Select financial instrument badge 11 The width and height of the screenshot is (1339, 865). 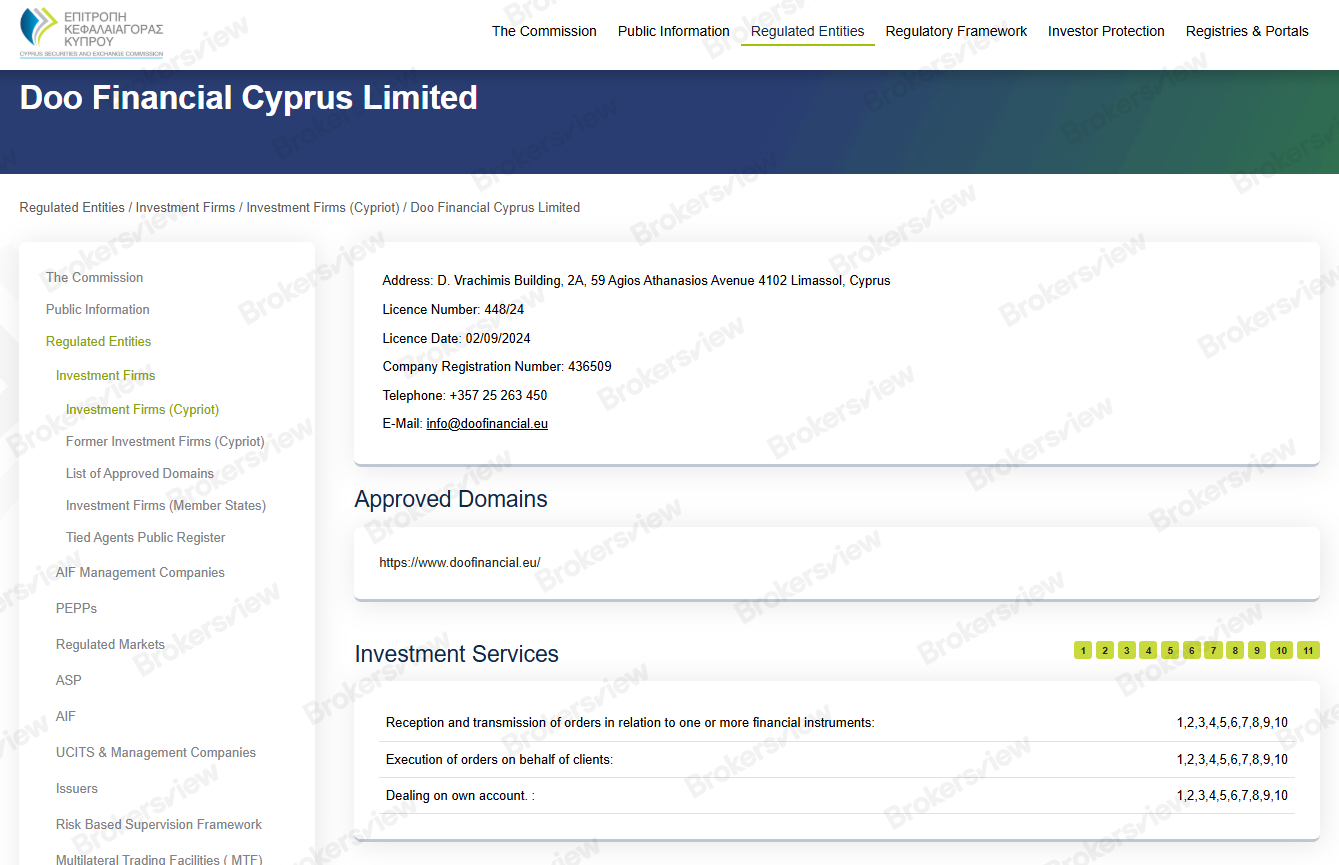[1308, 650]
